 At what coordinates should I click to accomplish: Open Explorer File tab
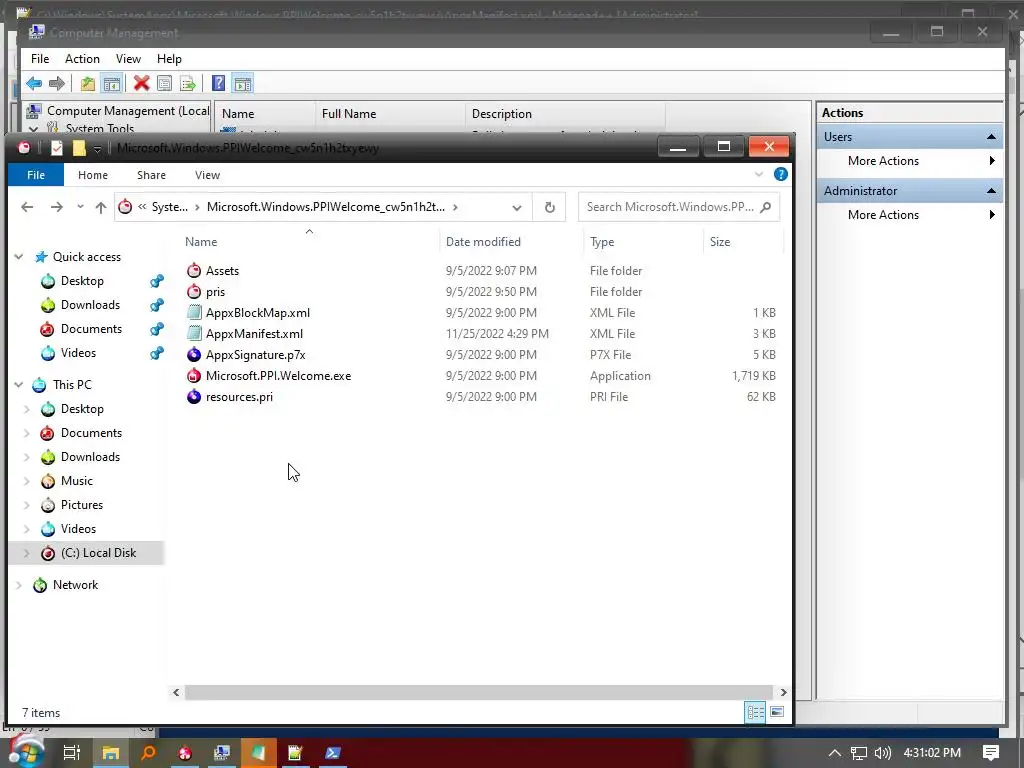[x=36, y=175]
